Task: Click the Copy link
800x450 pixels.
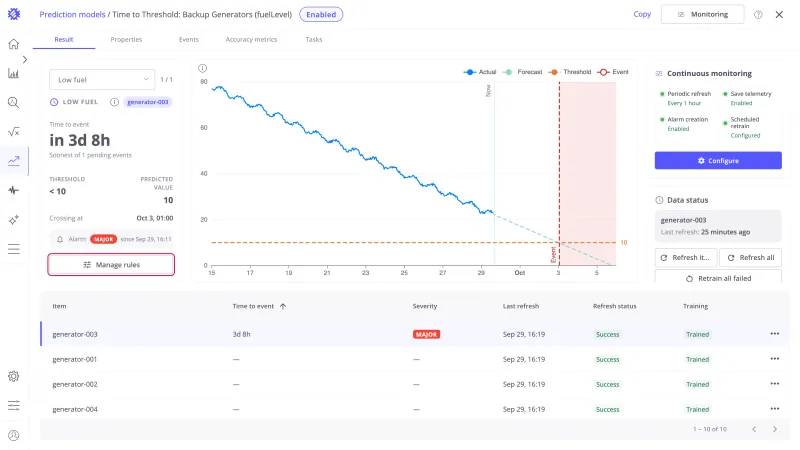Action: point(642,14)
